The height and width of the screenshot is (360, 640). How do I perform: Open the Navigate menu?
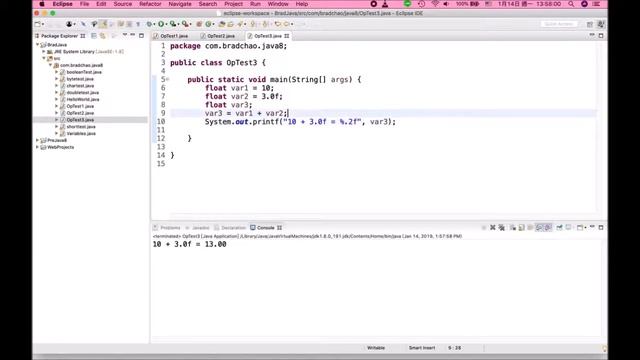[x=180, y=4]
